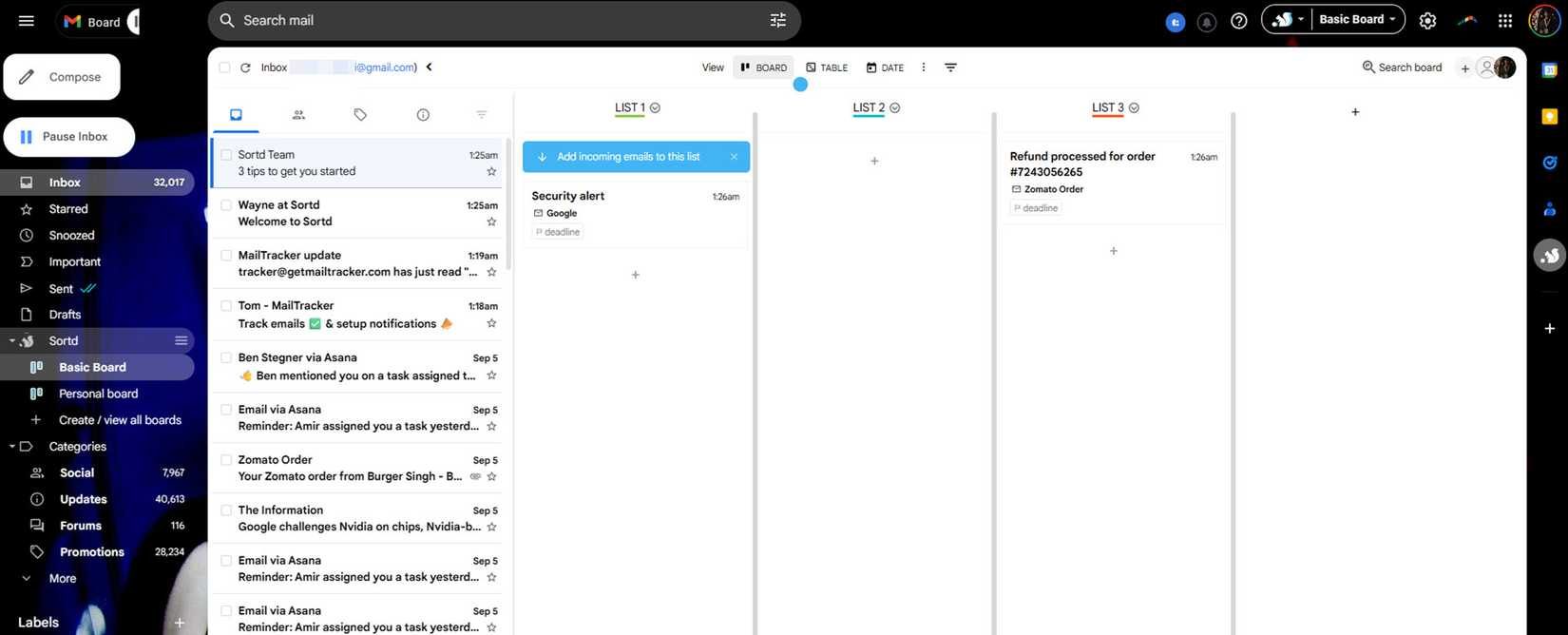Click the Google account avatar
Screen dimensions: 1568x635
point(1544,20)
